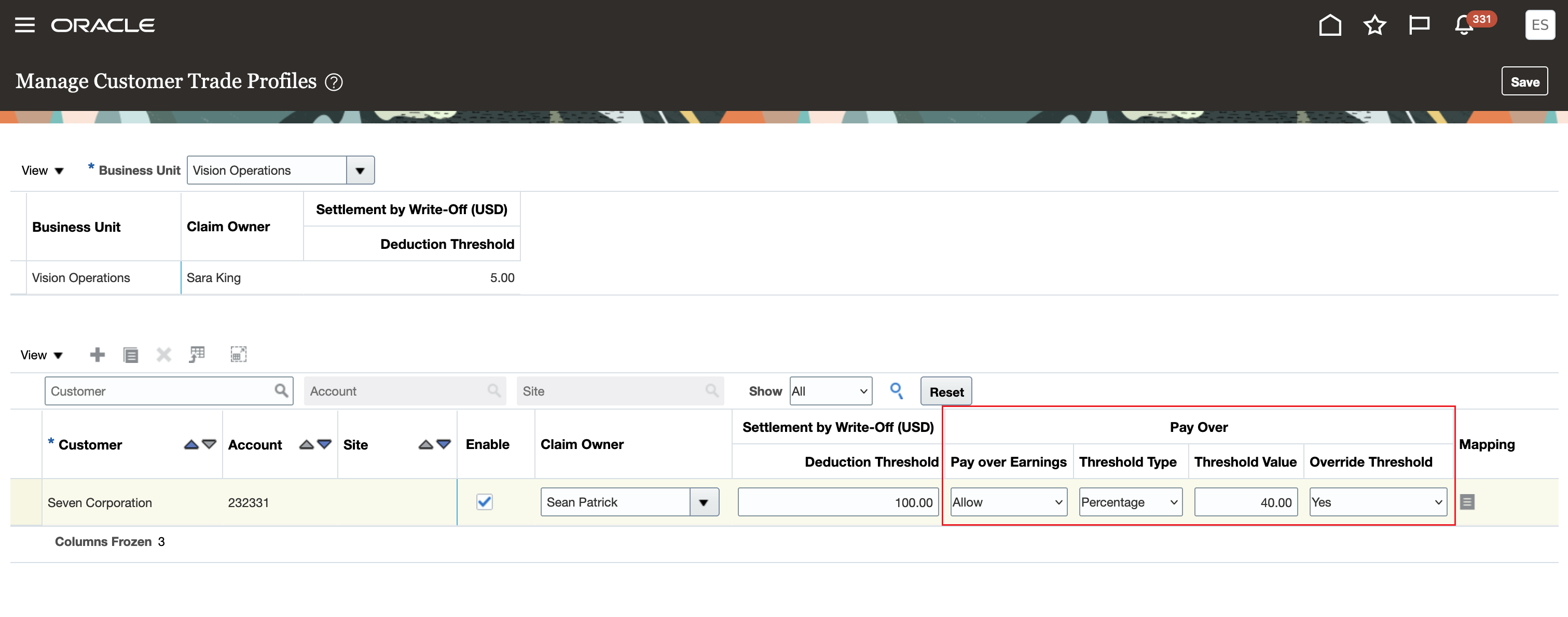
Task: Open Favorites star icon
Action: click(1374, 25)
